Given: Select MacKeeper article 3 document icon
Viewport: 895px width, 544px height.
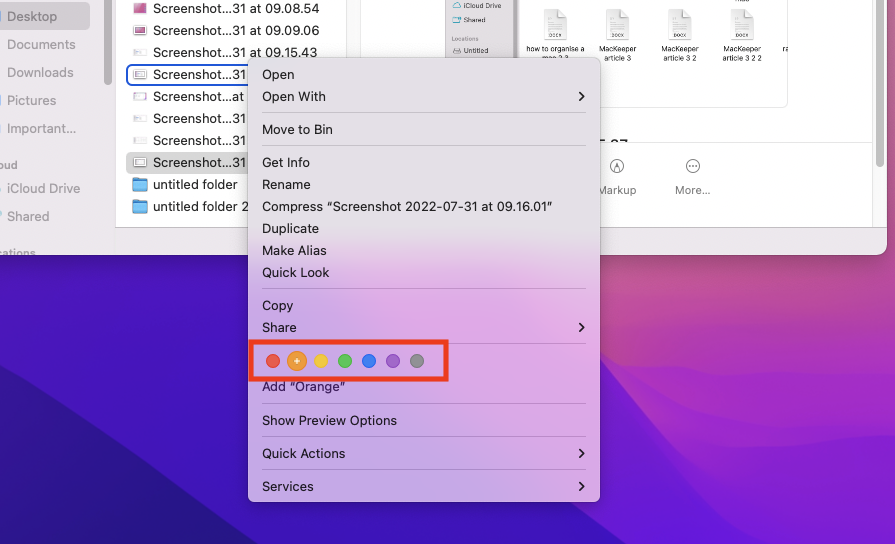Looking at the screenshot, I should pos(617,25).
